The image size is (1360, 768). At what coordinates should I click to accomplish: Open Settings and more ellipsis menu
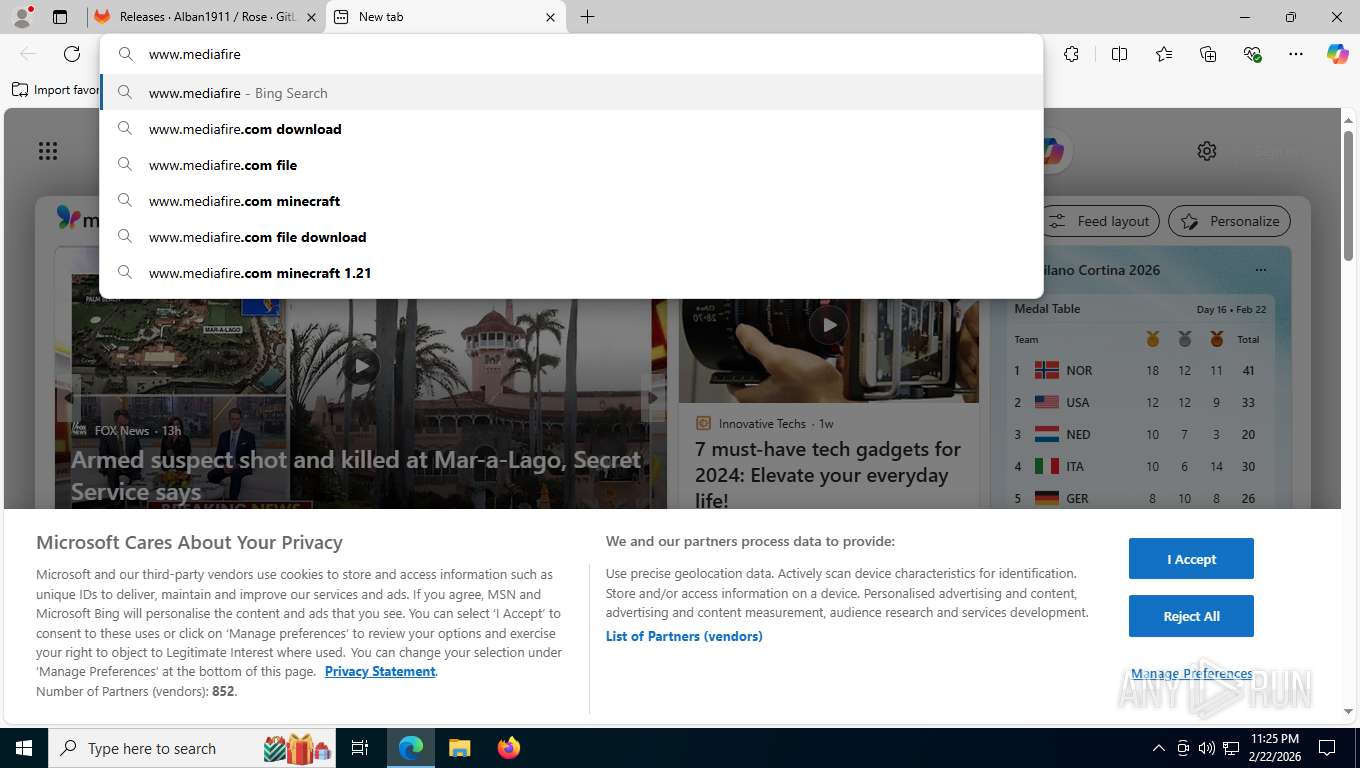pos(1296,54)
